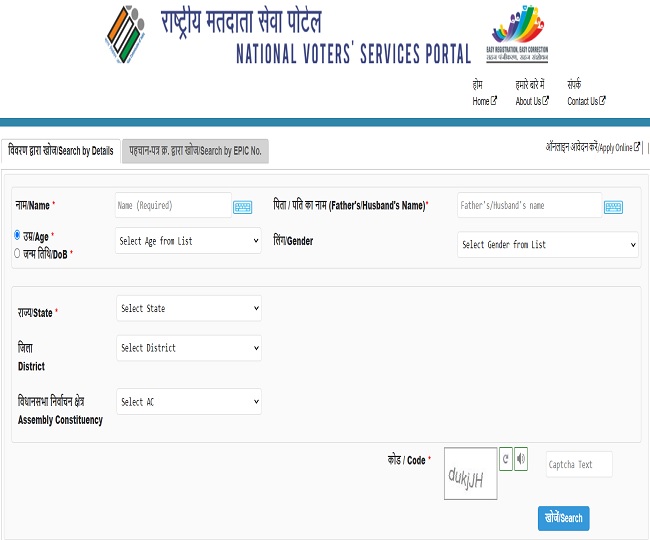Click the virtual keyboard icon beside Name field

pyautogui.click(x=243, y=207)
